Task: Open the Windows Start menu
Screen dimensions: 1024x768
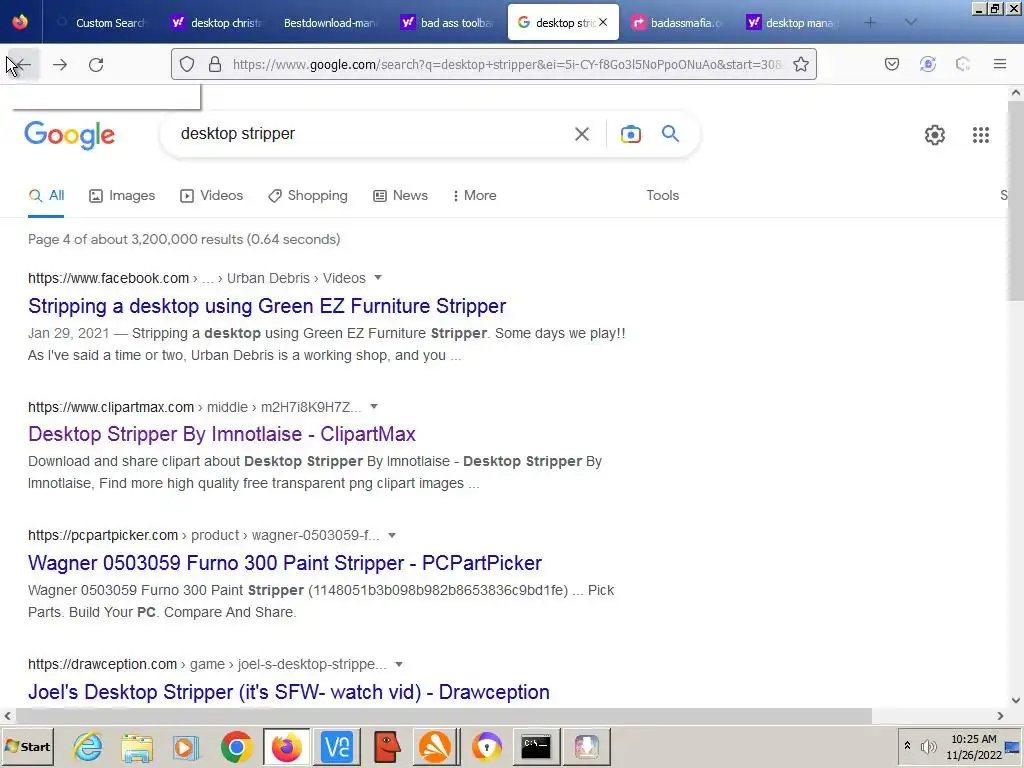Action: 27,746
